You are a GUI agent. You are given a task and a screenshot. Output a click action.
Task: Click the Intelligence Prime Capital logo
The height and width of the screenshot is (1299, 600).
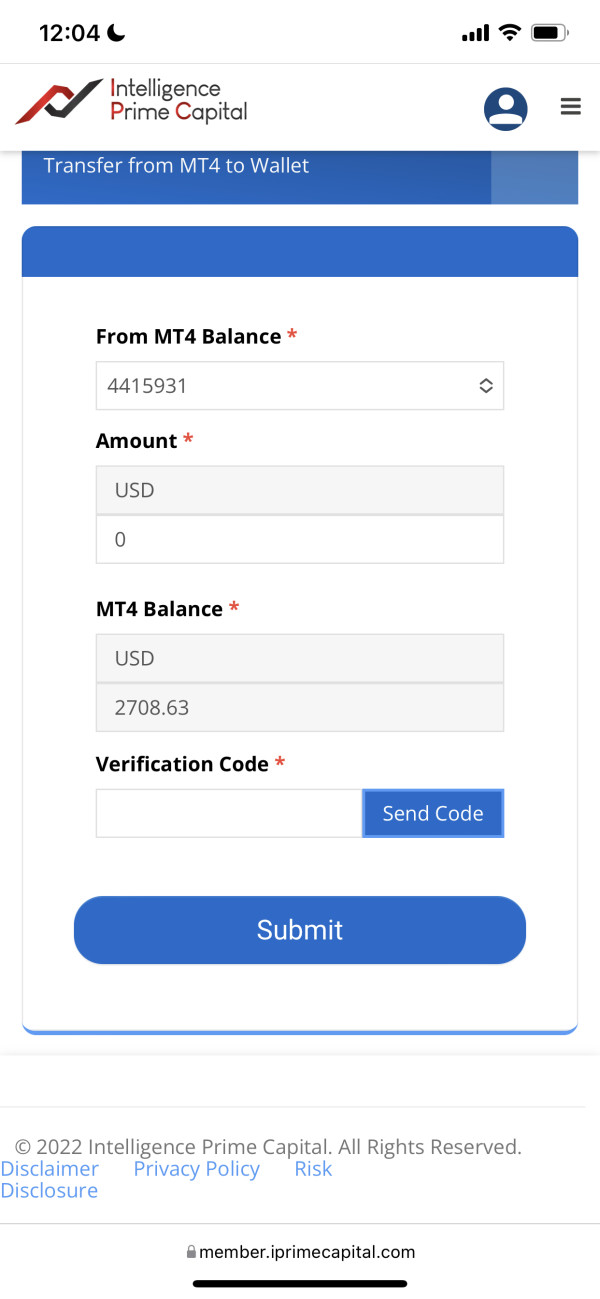131,102
